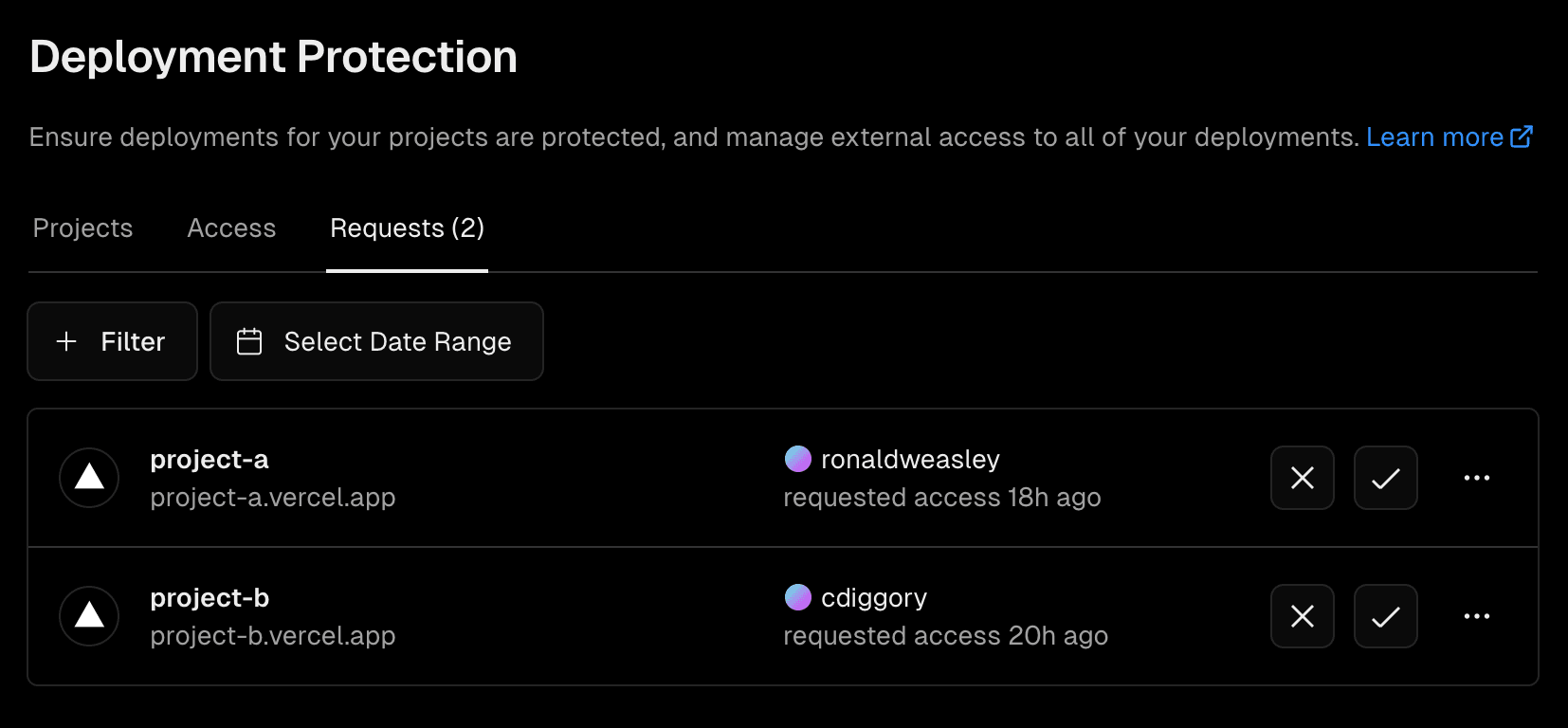Screen dimensions: 1568x728
Task: Approve ronaldweasley's request with the checkmark button
Action: (x=1385, y=478)
